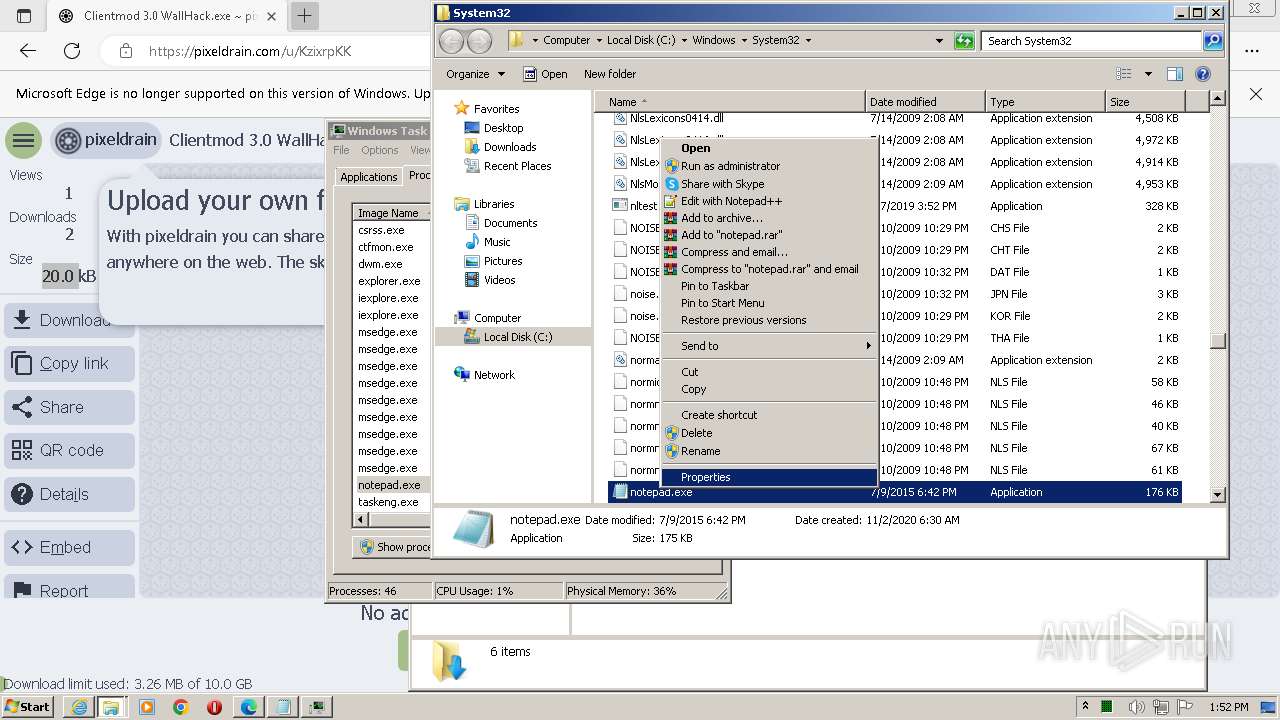Click the pixeldrain Share button

coord(70,407)
